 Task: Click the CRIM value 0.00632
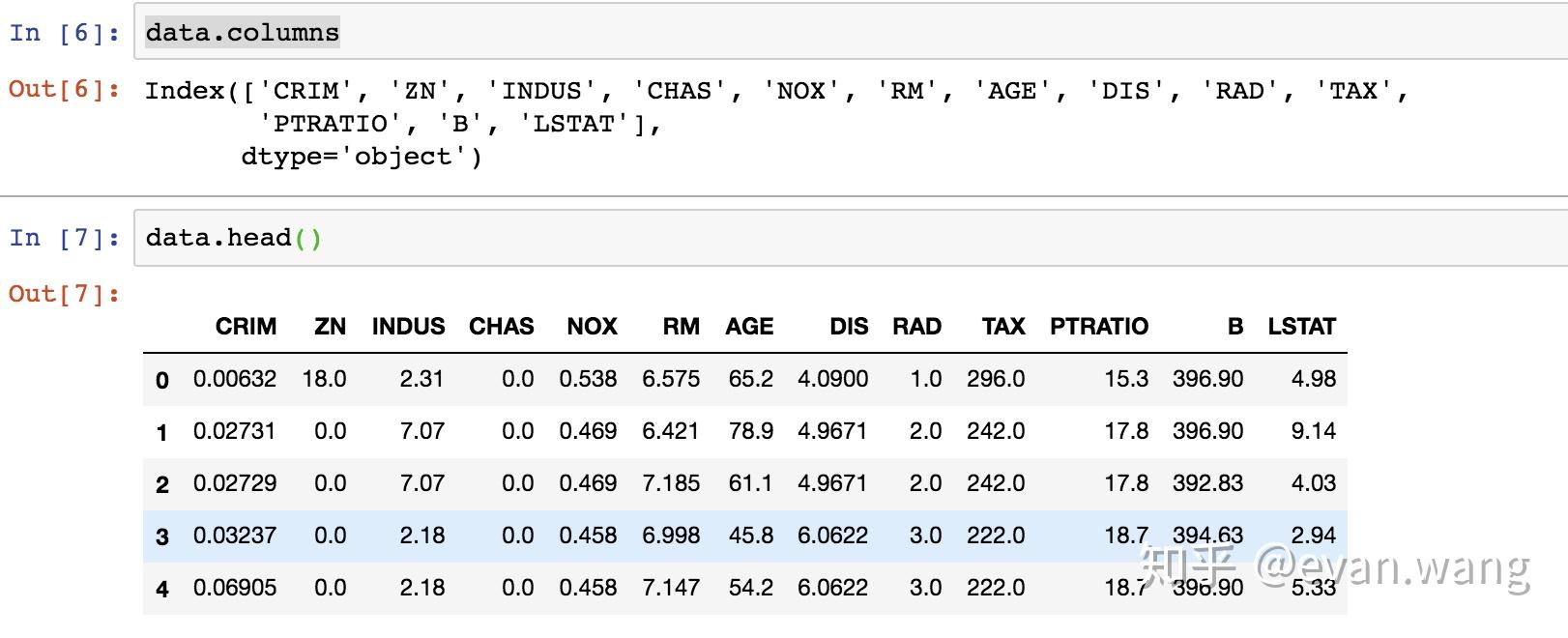(235, 379)
